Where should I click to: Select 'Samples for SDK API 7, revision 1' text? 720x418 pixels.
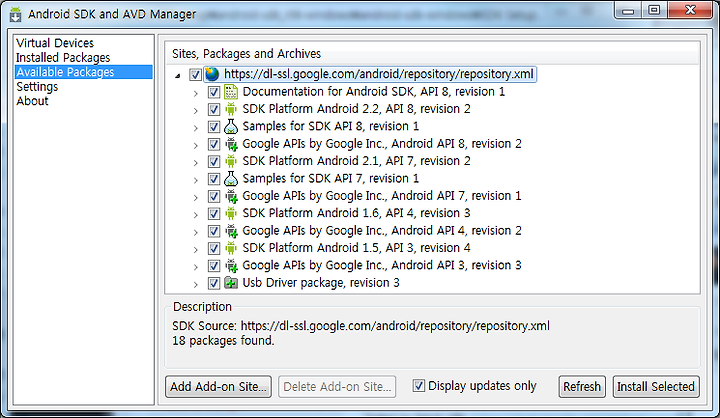331,178
